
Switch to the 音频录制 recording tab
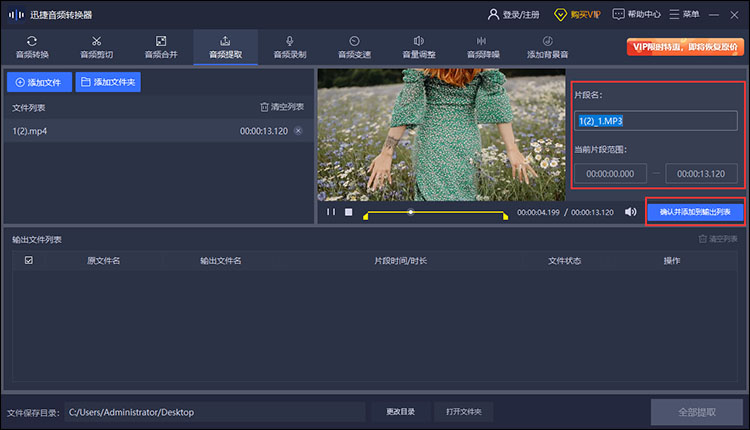coord(290,47)
